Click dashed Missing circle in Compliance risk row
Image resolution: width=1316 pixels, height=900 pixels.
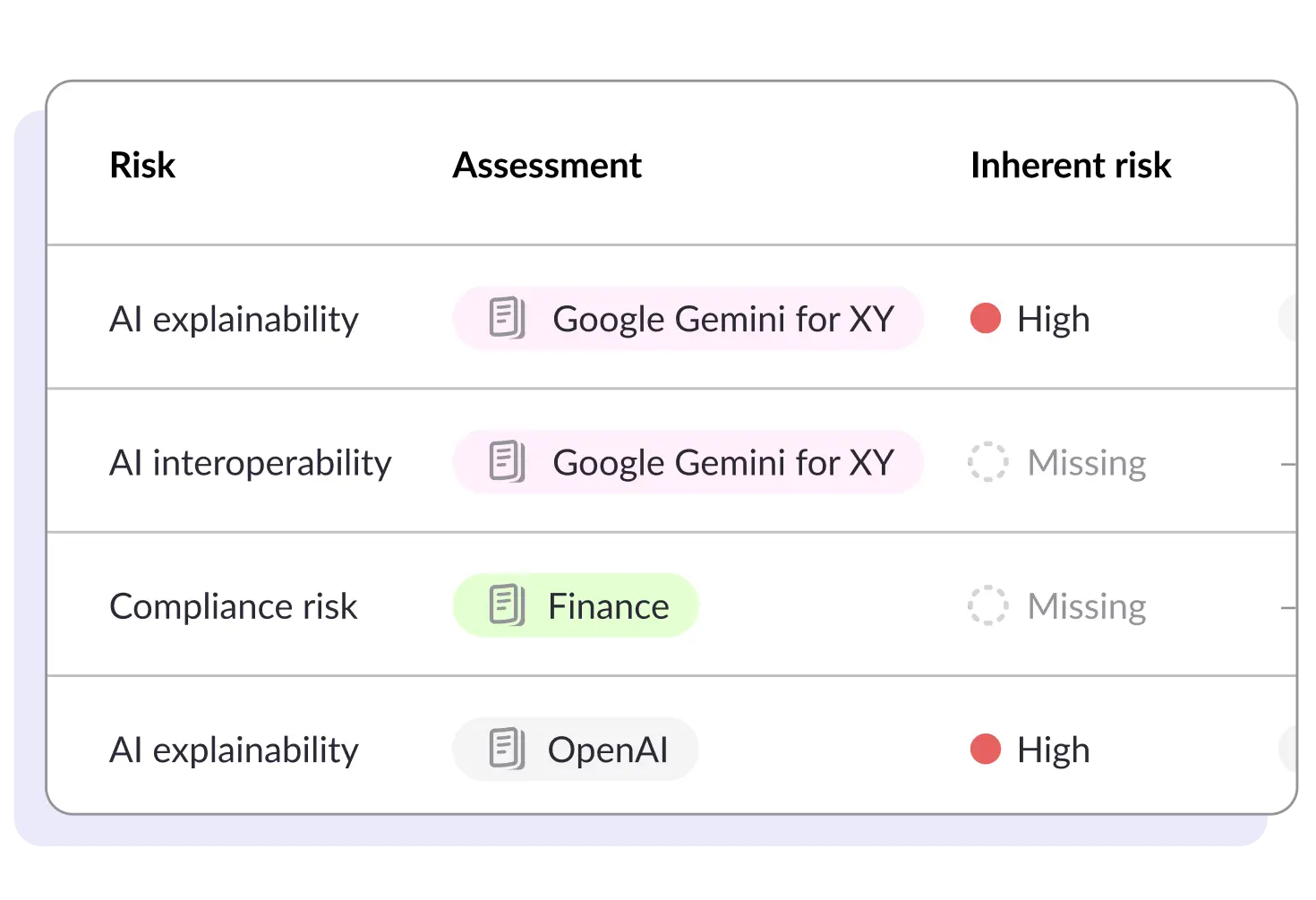coord(987,605)
